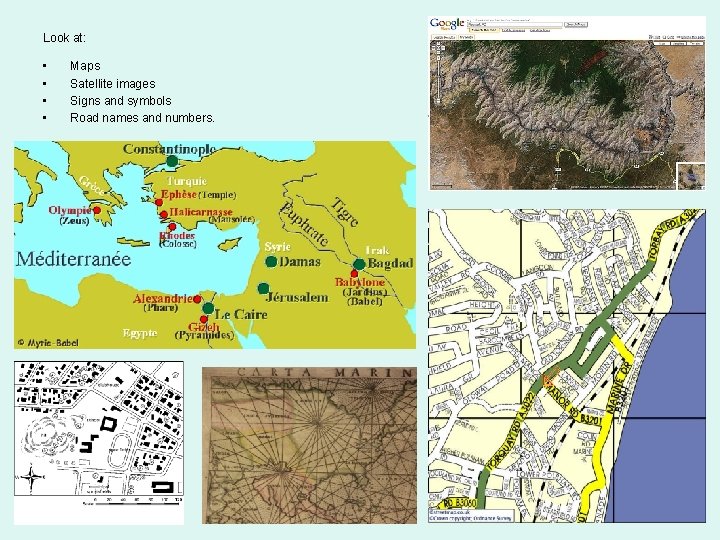Click the 'CARTA MARINA' title on the old chart

click(325, 372)
